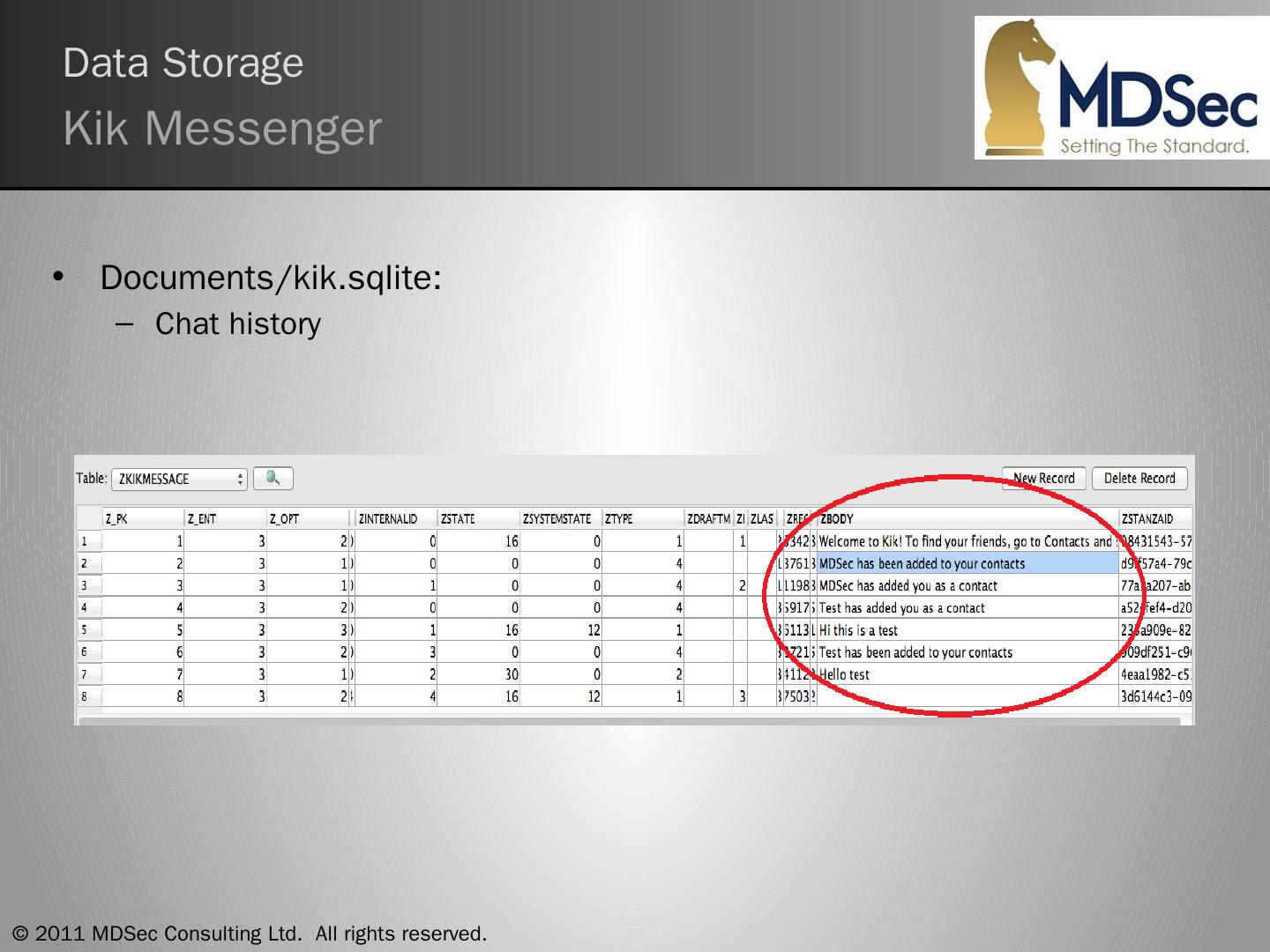This screenshot has height=952, width=1270.
Task: Click the ZSYSTEMSTATE cell with 12 in row 5
Action: click(x=561, y=630)
